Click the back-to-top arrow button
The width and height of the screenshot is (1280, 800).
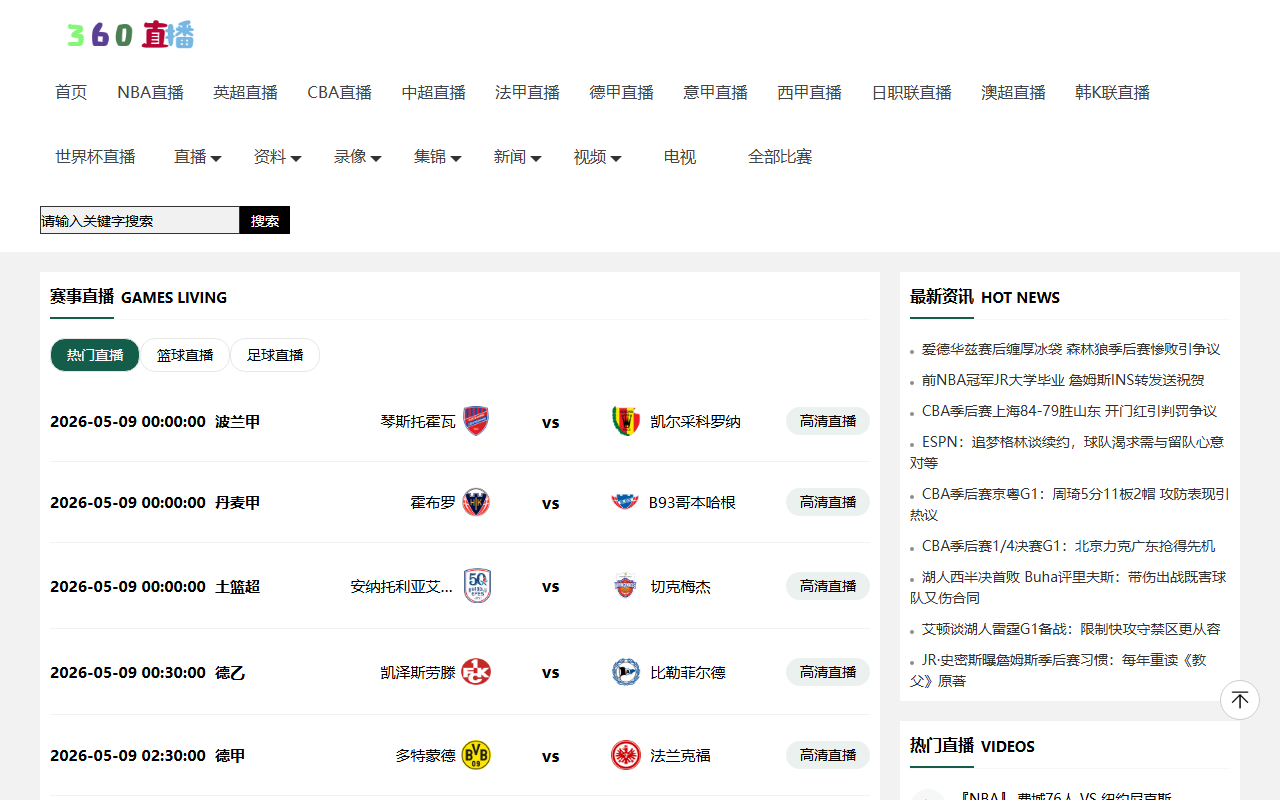pyautogui.click(x=1240, y=700)
